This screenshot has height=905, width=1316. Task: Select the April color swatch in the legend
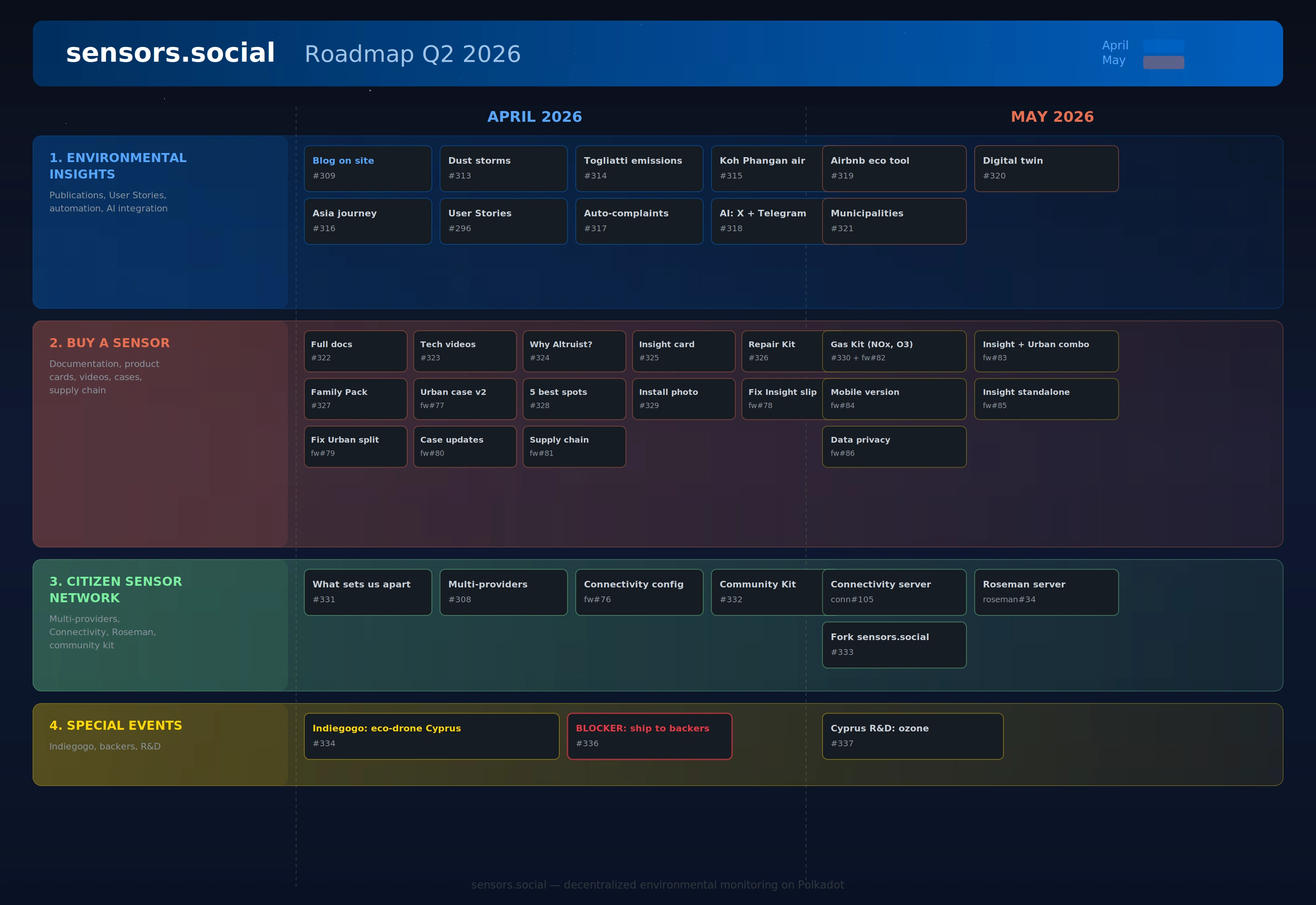click(x=1163, y=45)
